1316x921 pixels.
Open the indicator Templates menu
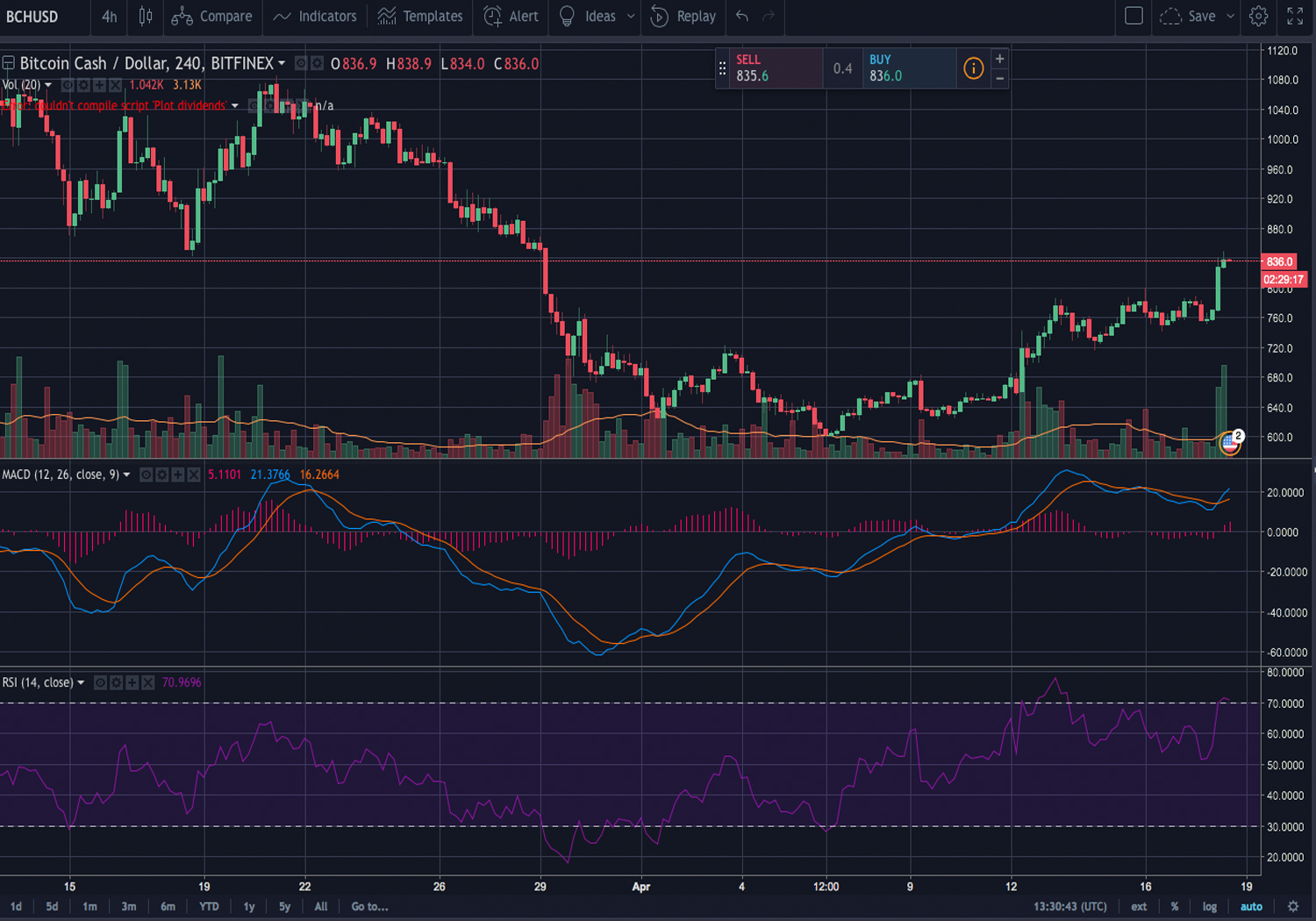[420, 16]
